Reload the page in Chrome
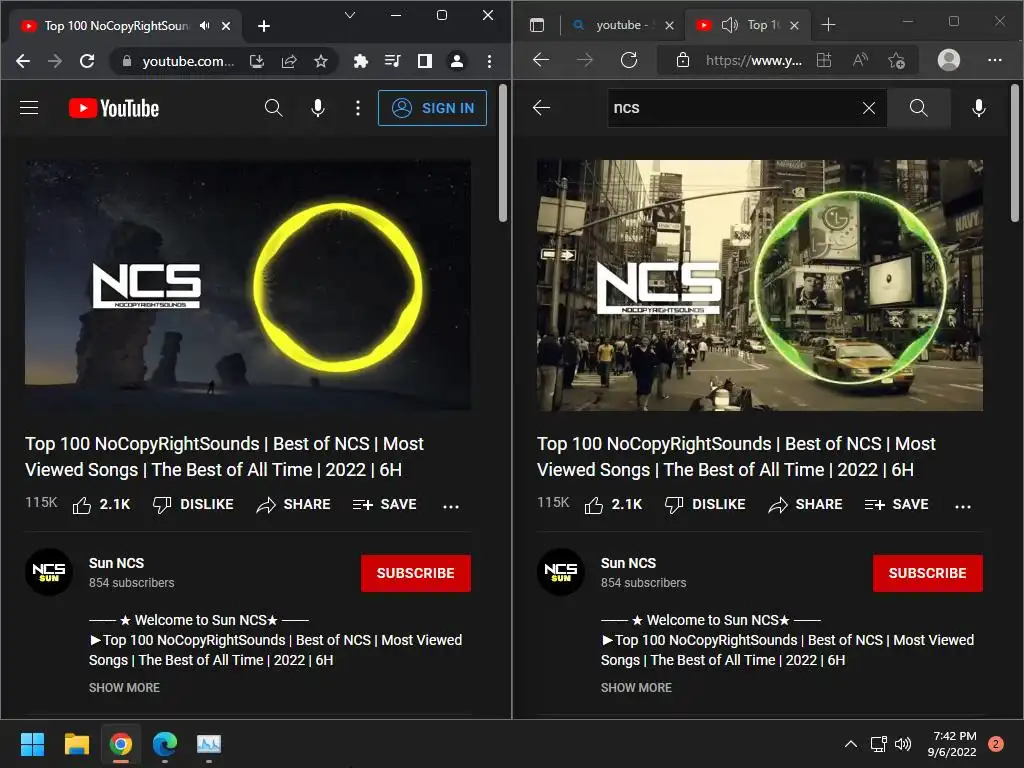Image resolution: width=1024 pixels, height=768 pixels. tap(87, 61)
